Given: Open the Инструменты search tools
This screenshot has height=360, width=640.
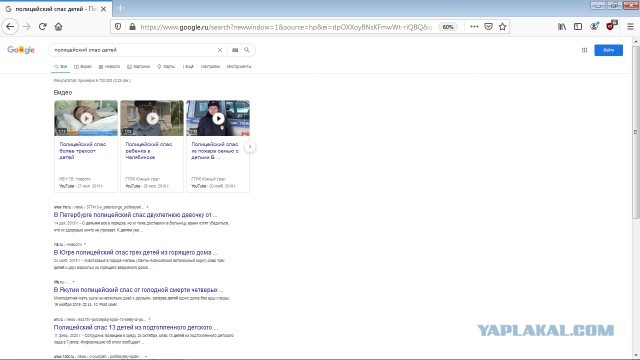Looking at the screenshot, I should [239, 67].
